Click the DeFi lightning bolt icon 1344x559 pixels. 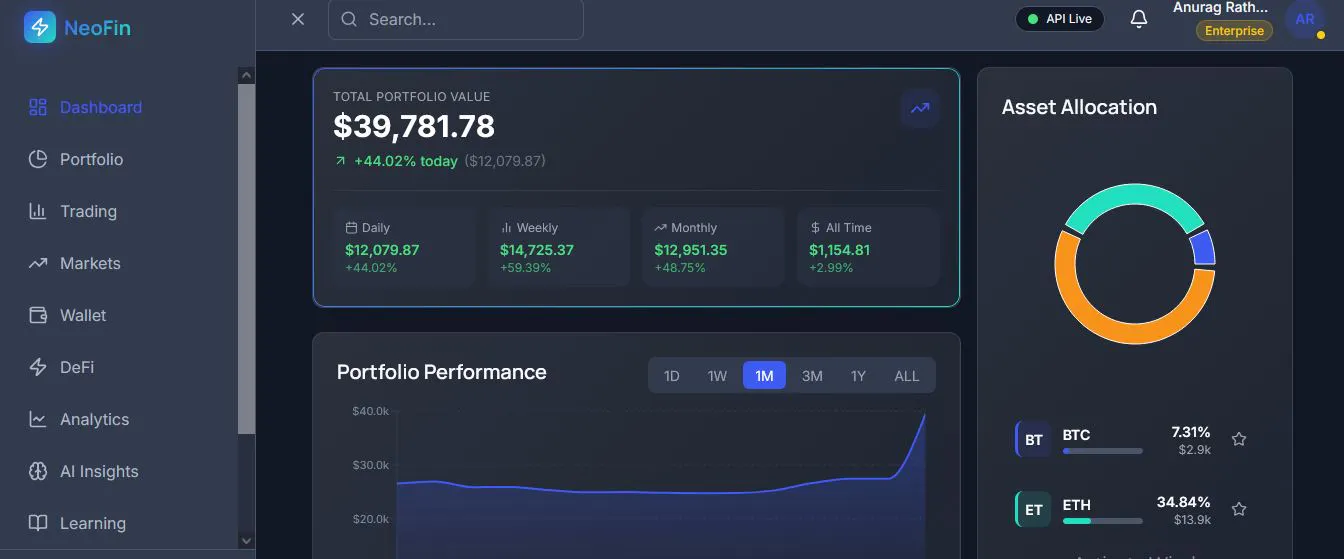pyautogui.click(x=38, y=367)
